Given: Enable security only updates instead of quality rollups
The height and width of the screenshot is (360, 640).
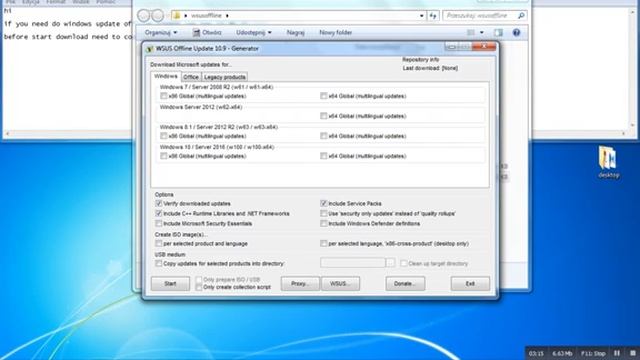Looking at the screenshot, I should coord(324,213).
